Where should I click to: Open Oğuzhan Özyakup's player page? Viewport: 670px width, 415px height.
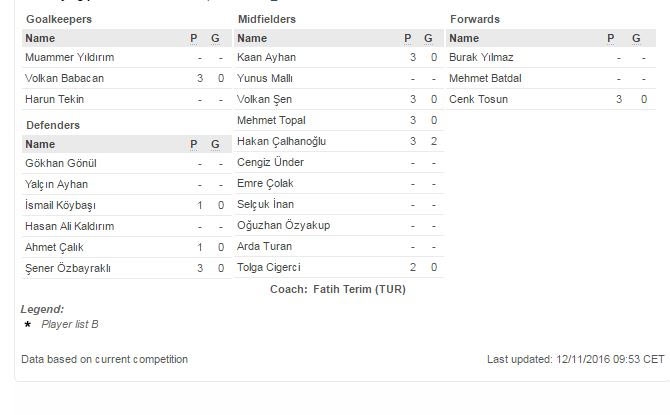(283, 225)
